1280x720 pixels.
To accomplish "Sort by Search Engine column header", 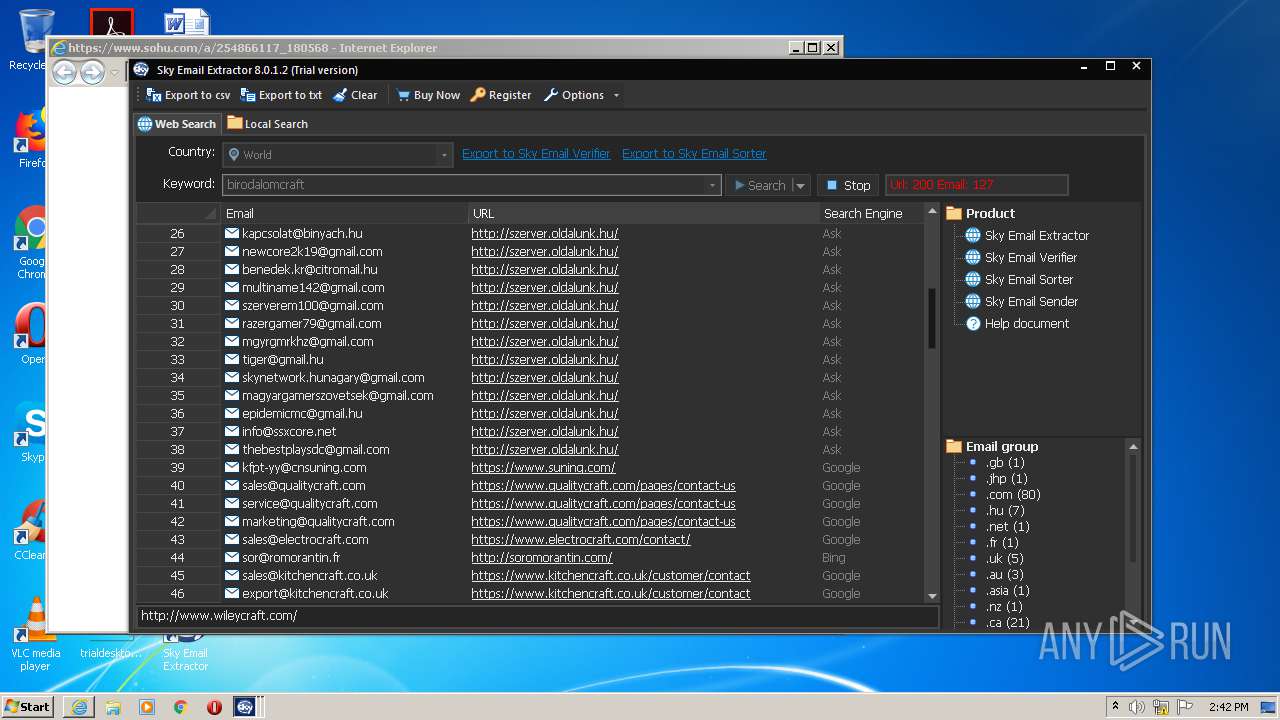I will tap(871, 213).
